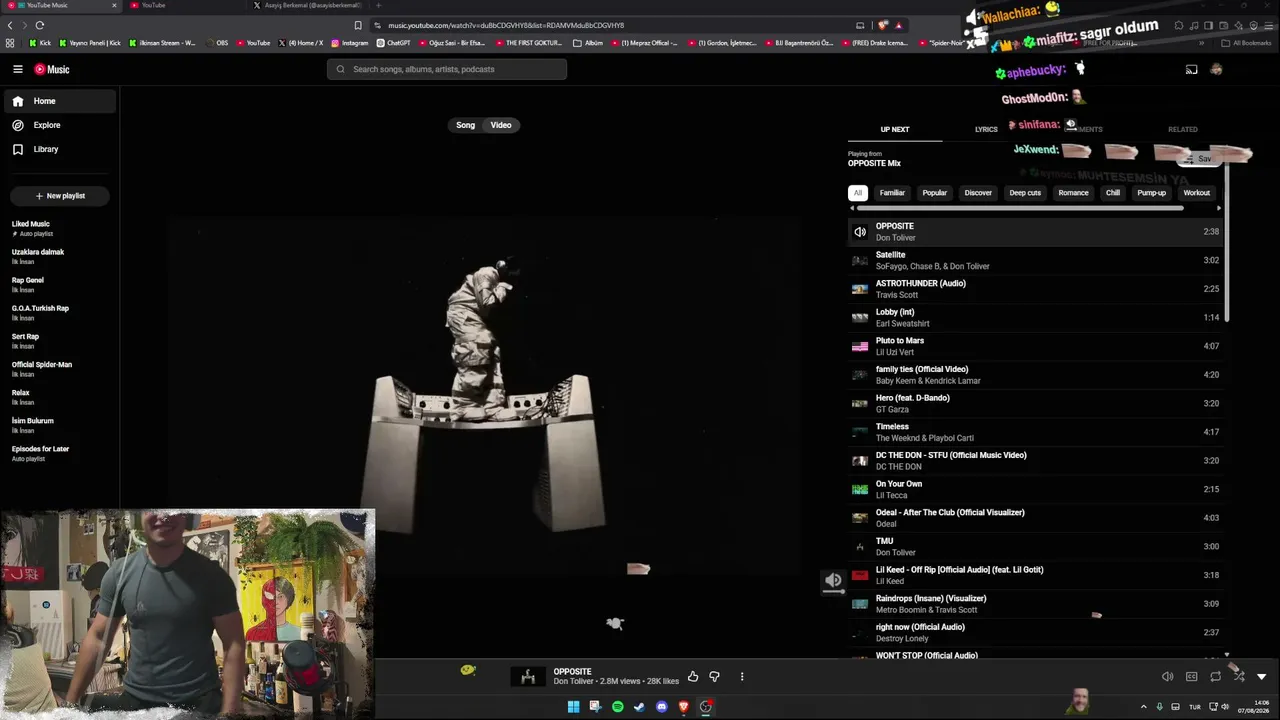Select the All filter chip
Image resolution: width=1280 pixels, height=720 pixels.
(857, 193)
